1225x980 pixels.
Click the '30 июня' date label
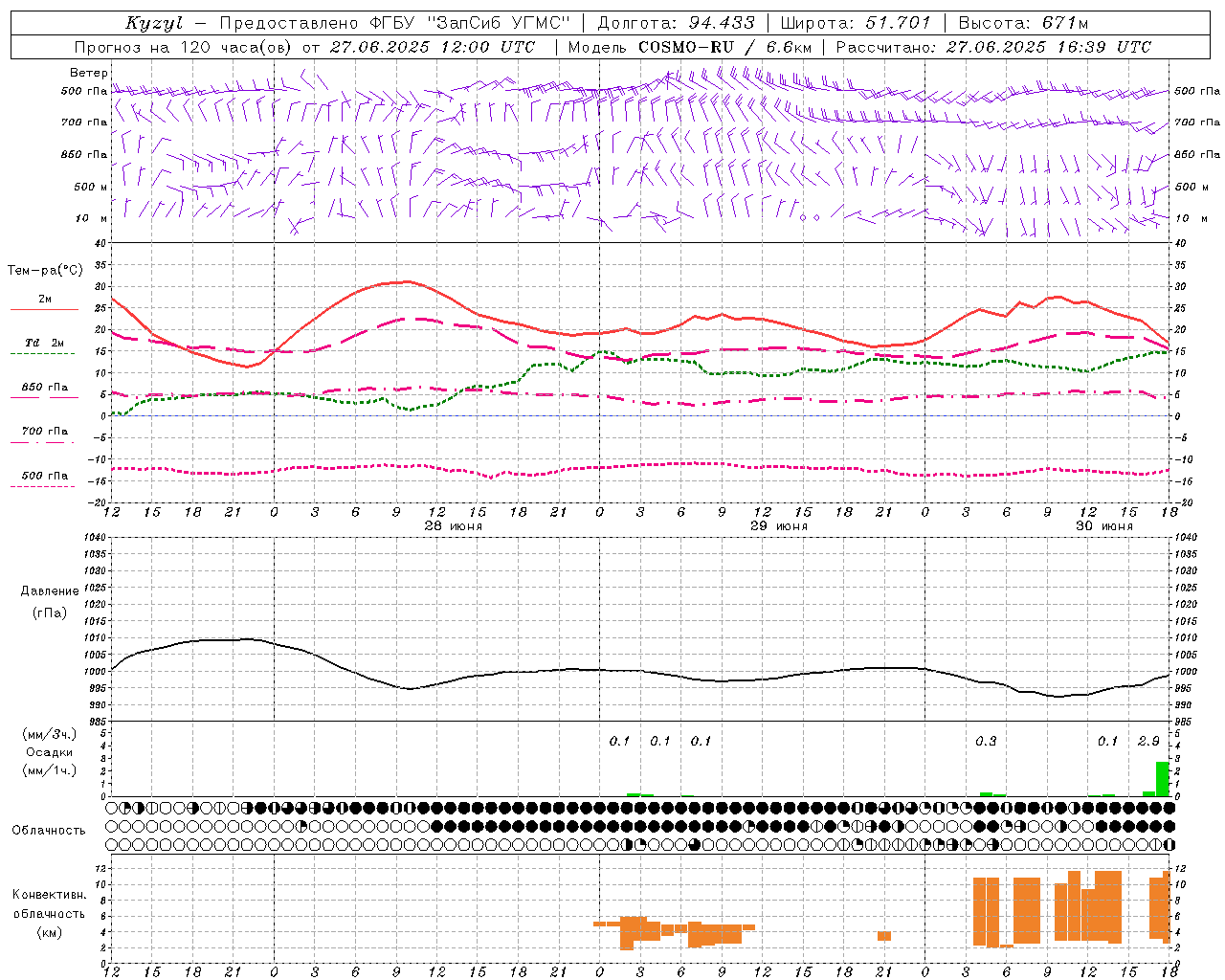pos(1104,526)
